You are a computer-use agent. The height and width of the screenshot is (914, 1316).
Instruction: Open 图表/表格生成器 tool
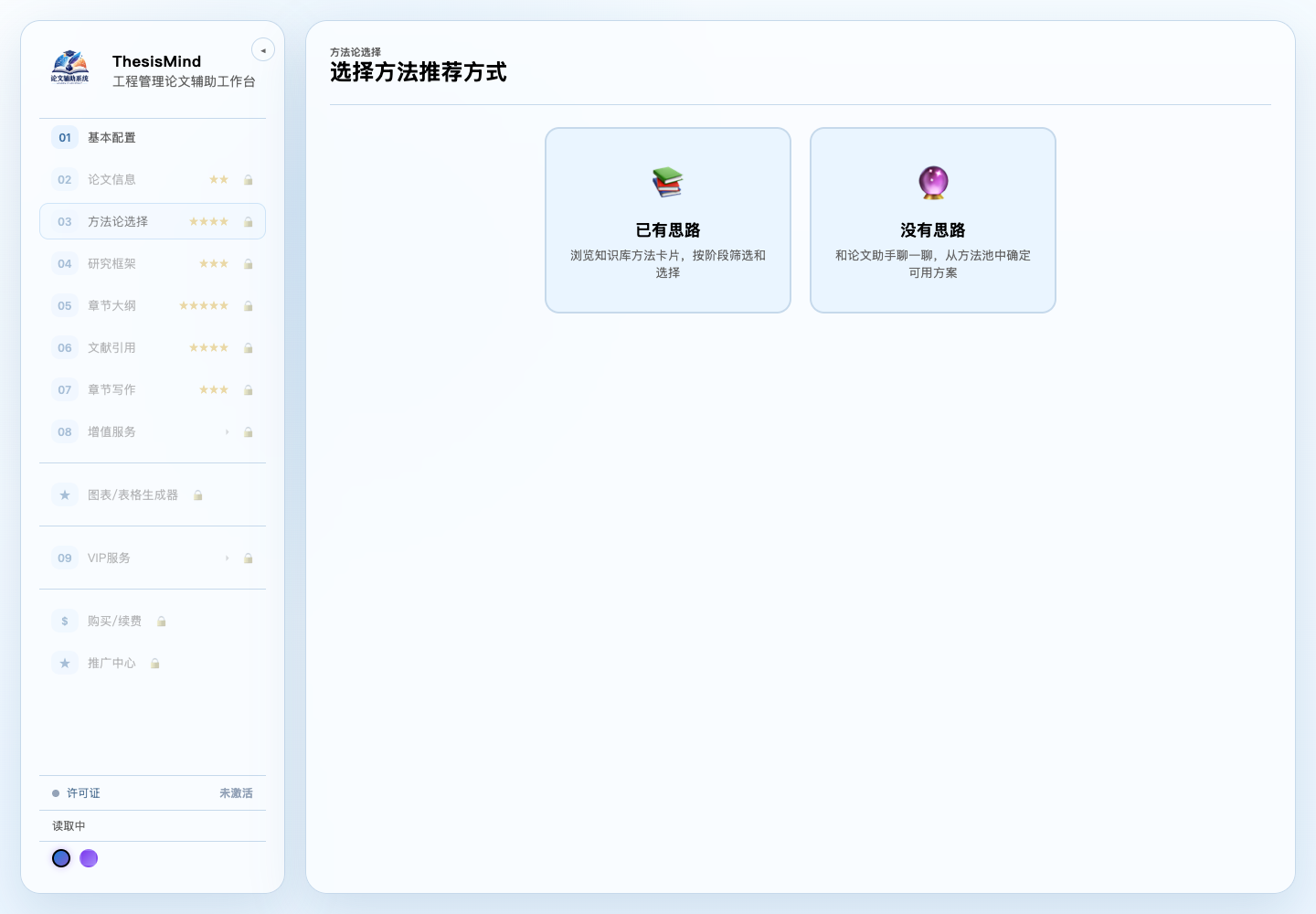[x=153, y=494]
